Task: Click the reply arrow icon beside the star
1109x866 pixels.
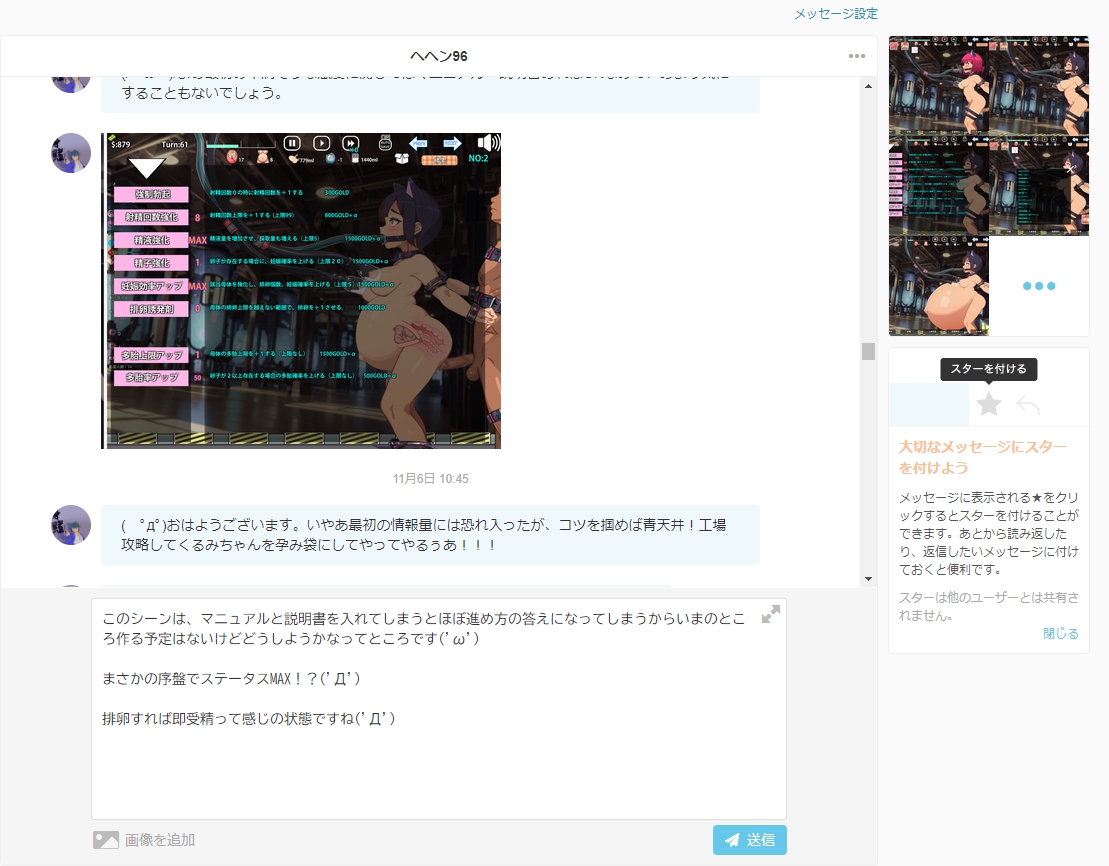Action: click(1028, 405)
